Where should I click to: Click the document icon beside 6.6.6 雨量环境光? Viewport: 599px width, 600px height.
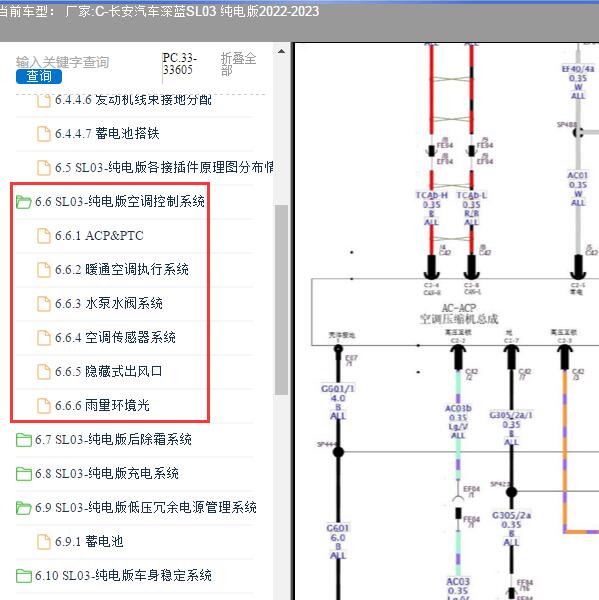[x=44, y=406]
